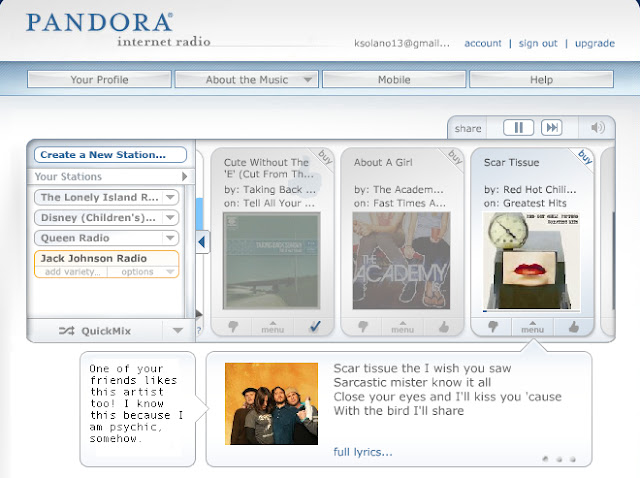Click the Taking Back Sunday album cover

coord(271,260)
